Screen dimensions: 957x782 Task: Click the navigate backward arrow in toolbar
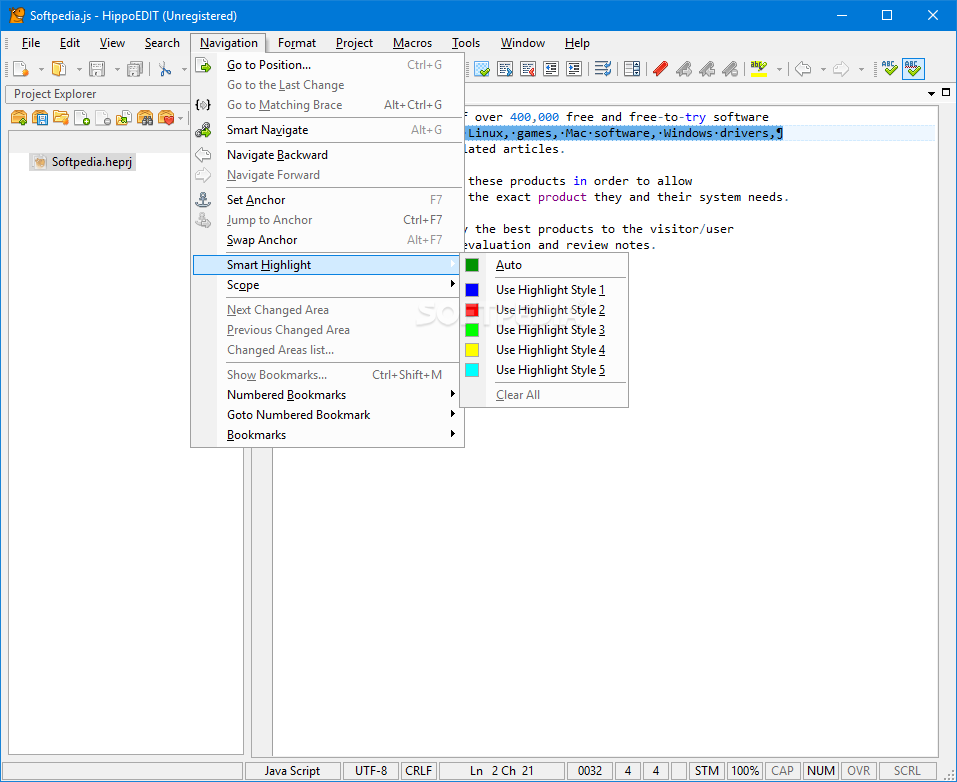pos(803,69)
